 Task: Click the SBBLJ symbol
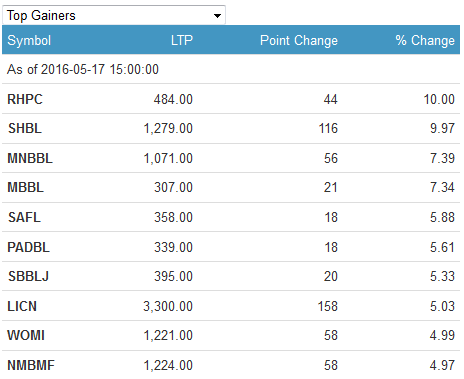[x=28, y=276]
